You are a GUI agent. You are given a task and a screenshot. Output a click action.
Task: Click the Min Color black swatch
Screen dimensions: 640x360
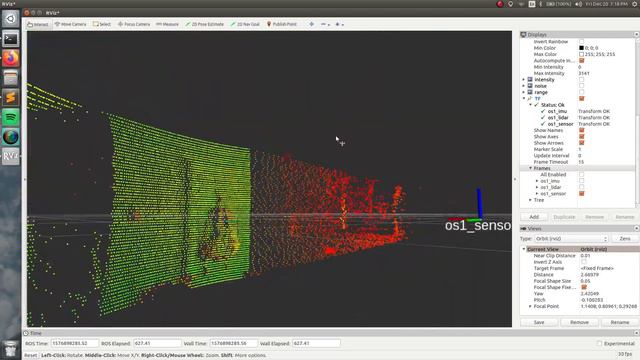coord(581,48)
